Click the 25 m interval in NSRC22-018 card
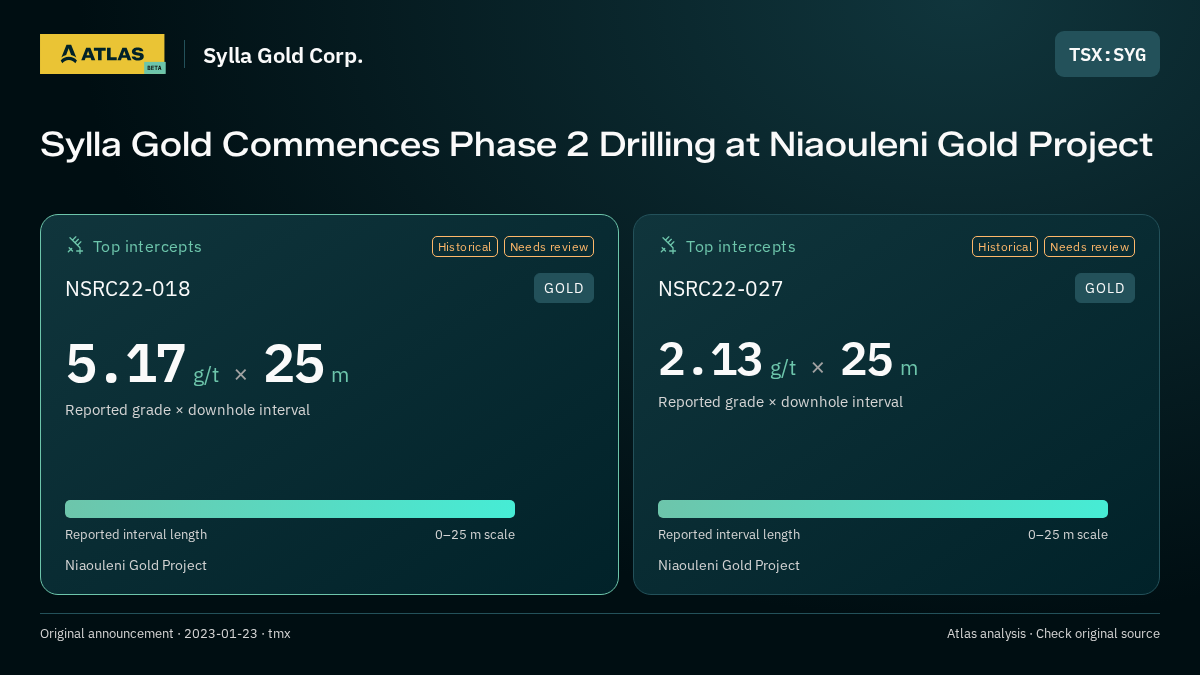The image size is (1200, 675). pyautogui.click(x=306, y=364)
